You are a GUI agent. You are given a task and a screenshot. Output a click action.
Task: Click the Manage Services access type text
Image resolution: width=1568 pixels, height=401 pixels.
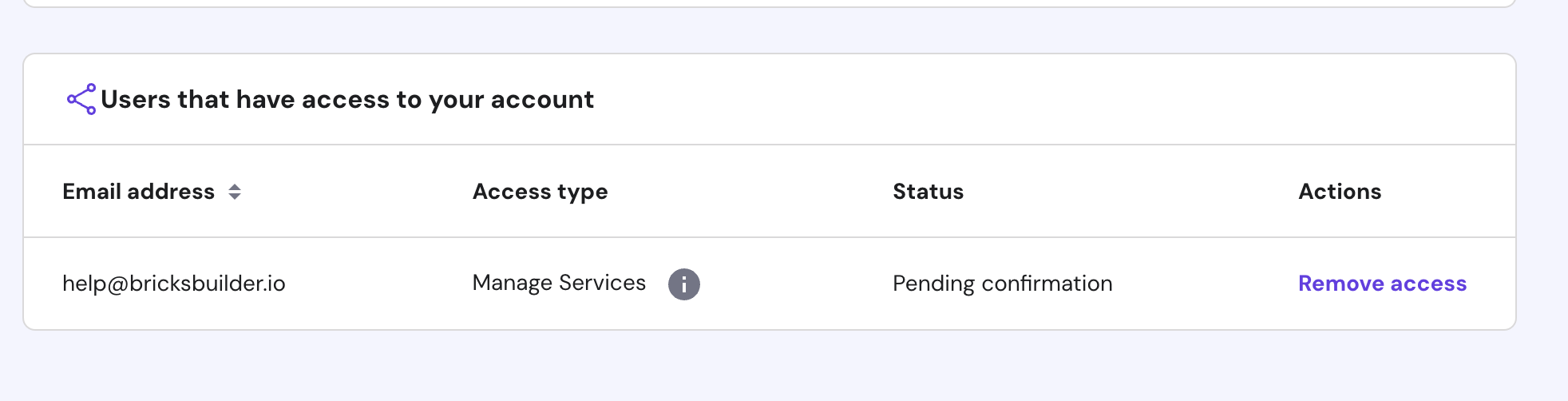click(x=559, y=283)
